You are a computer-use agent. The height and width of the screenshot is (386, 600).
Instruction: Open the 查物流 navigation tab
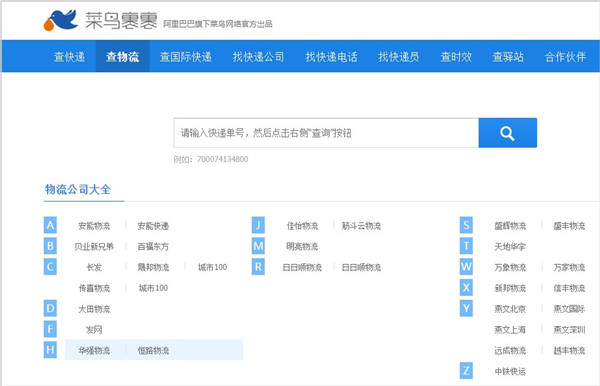[122, 57]
